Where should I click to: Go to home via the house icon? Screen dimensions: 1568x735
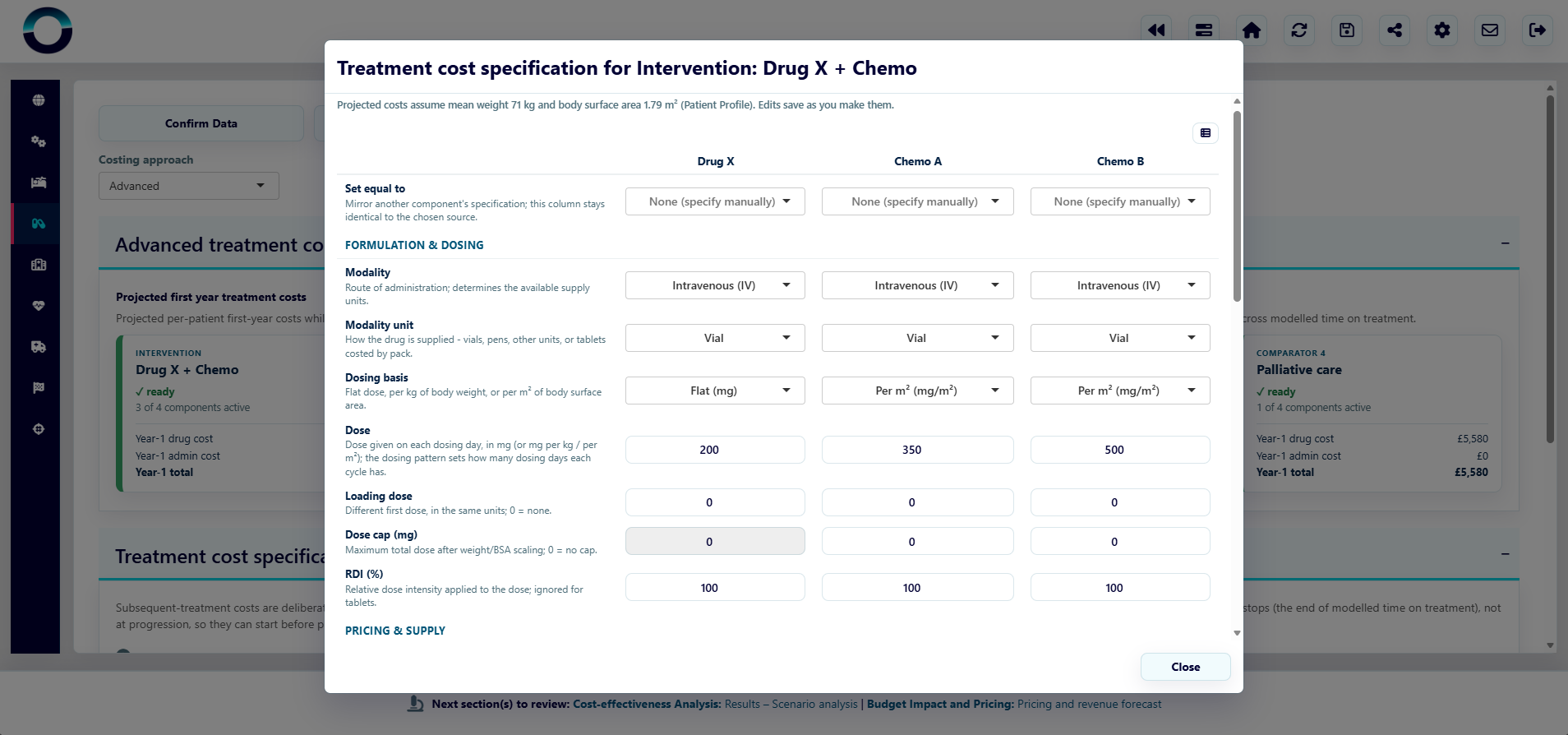[1252, 30]
